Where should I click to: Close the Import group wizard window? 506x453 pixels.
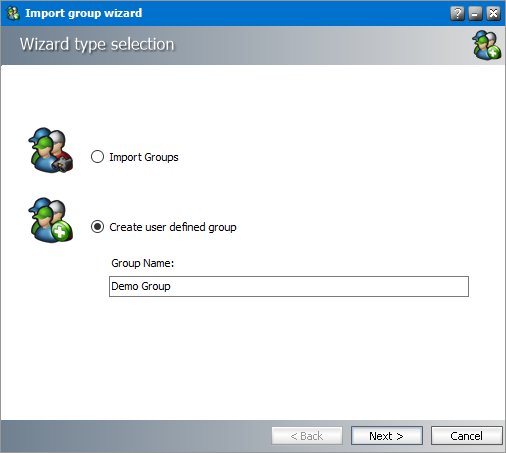coord(493,14)
